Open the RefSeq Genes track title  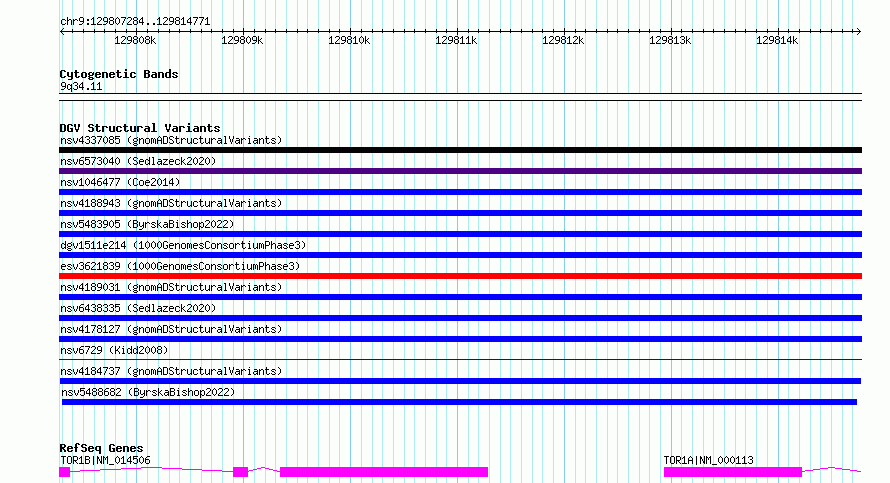(101, 448)
